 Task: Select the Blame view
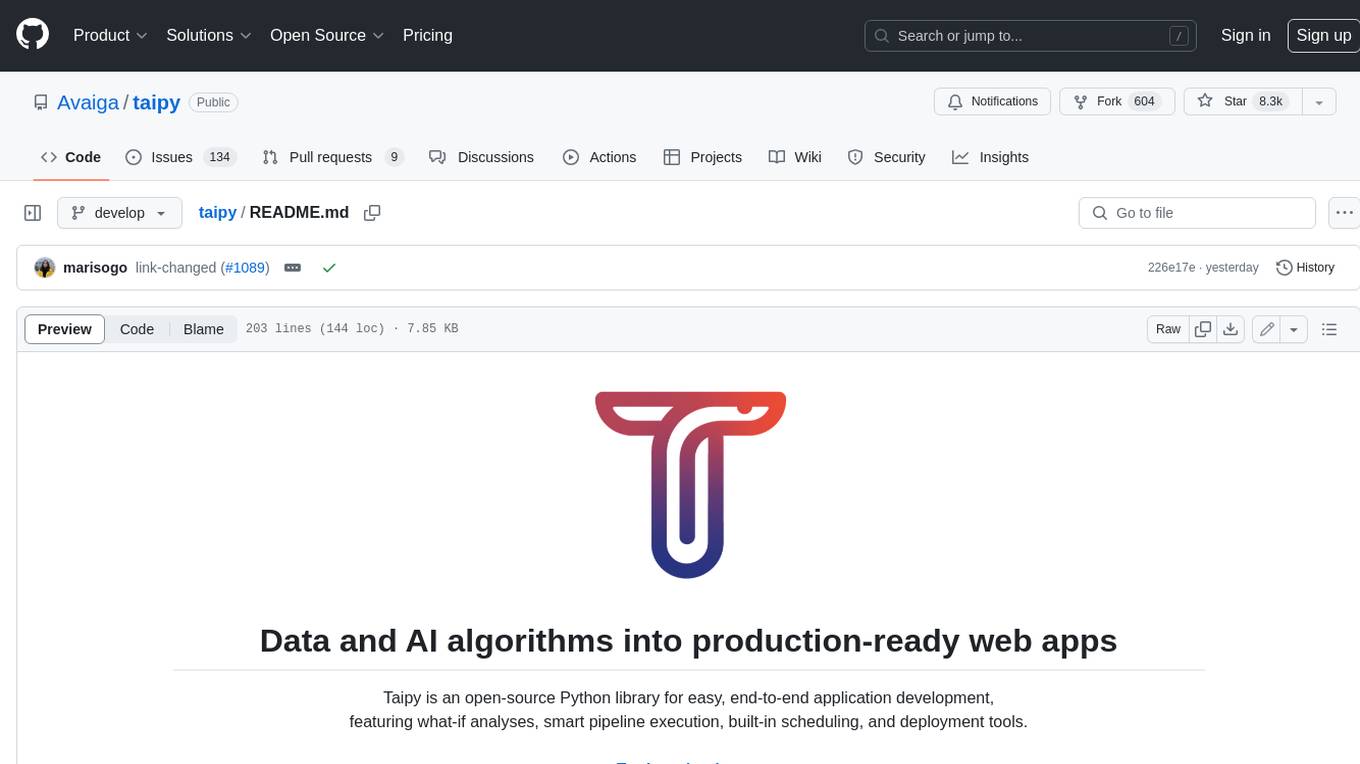[x=203, y=329]
